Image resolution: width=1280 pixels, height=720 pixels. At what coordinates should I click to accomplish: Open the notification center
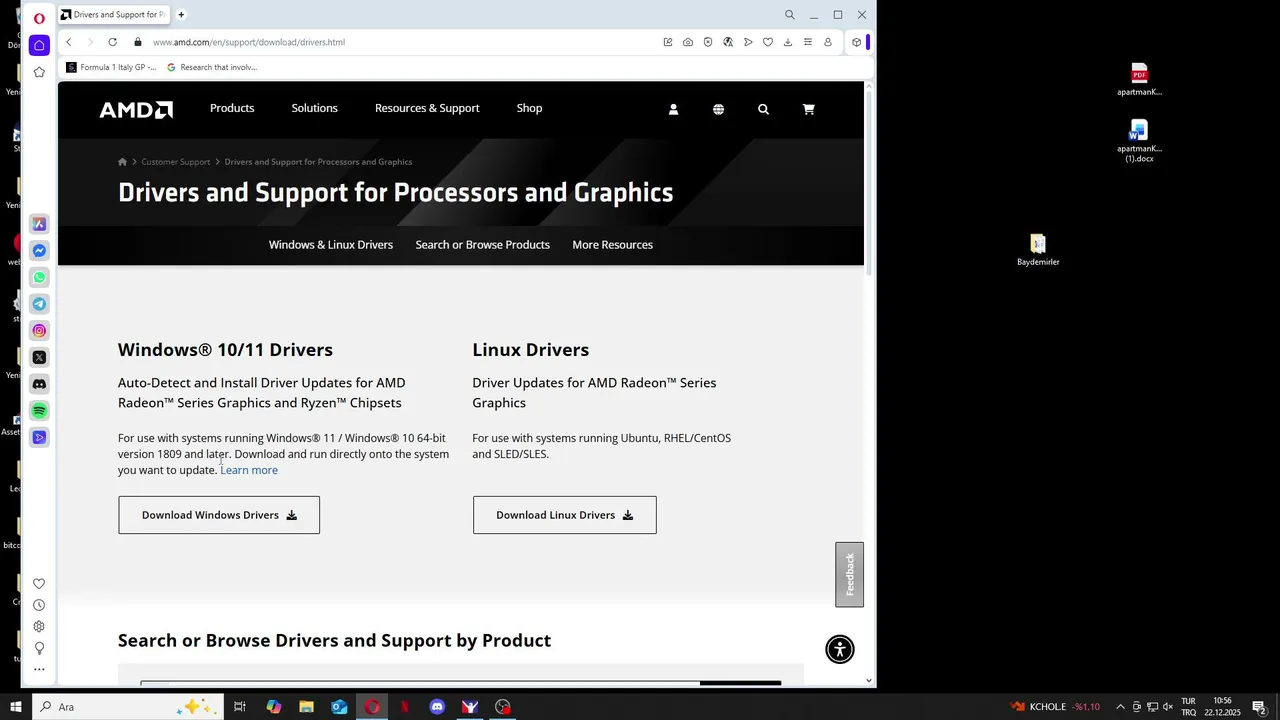point(1260,707)
